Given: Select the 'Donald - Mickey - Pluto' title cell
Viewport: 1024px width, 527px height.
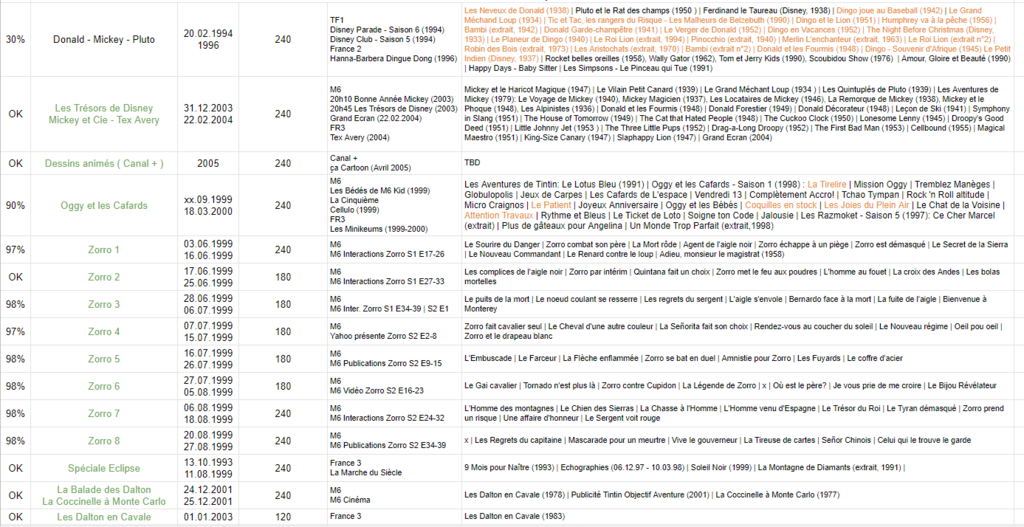Looking at the screenshot, I should [x=104, y=40].
